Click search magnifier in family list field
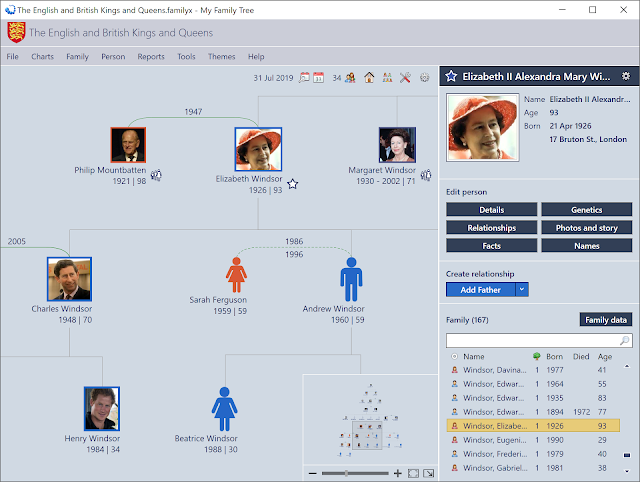The width and height of the screenshot is (640, 482). [624, 340]
